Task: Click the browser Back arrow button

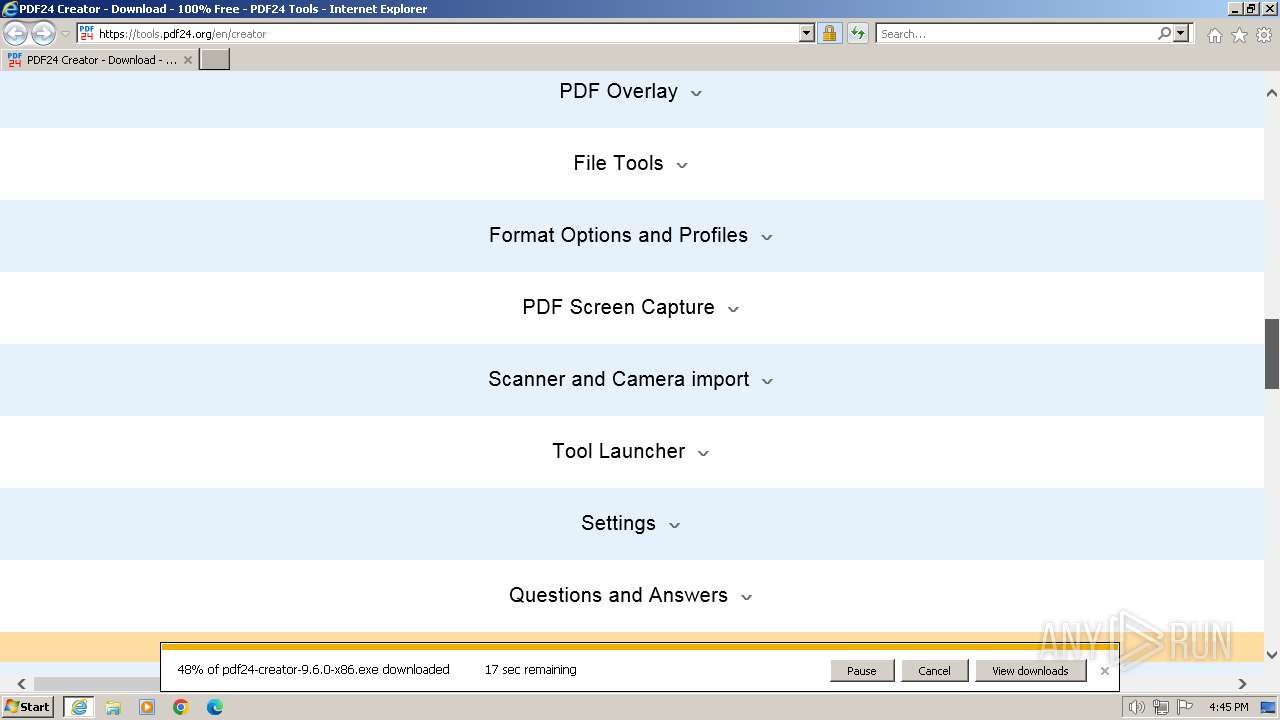Action: 15,33
